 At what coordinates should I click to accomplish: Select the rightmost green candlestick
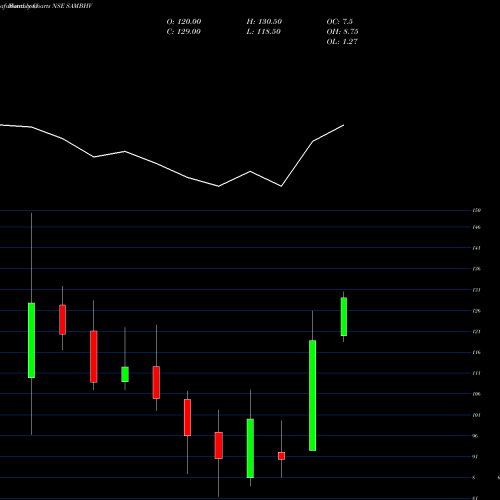(344, 317)
